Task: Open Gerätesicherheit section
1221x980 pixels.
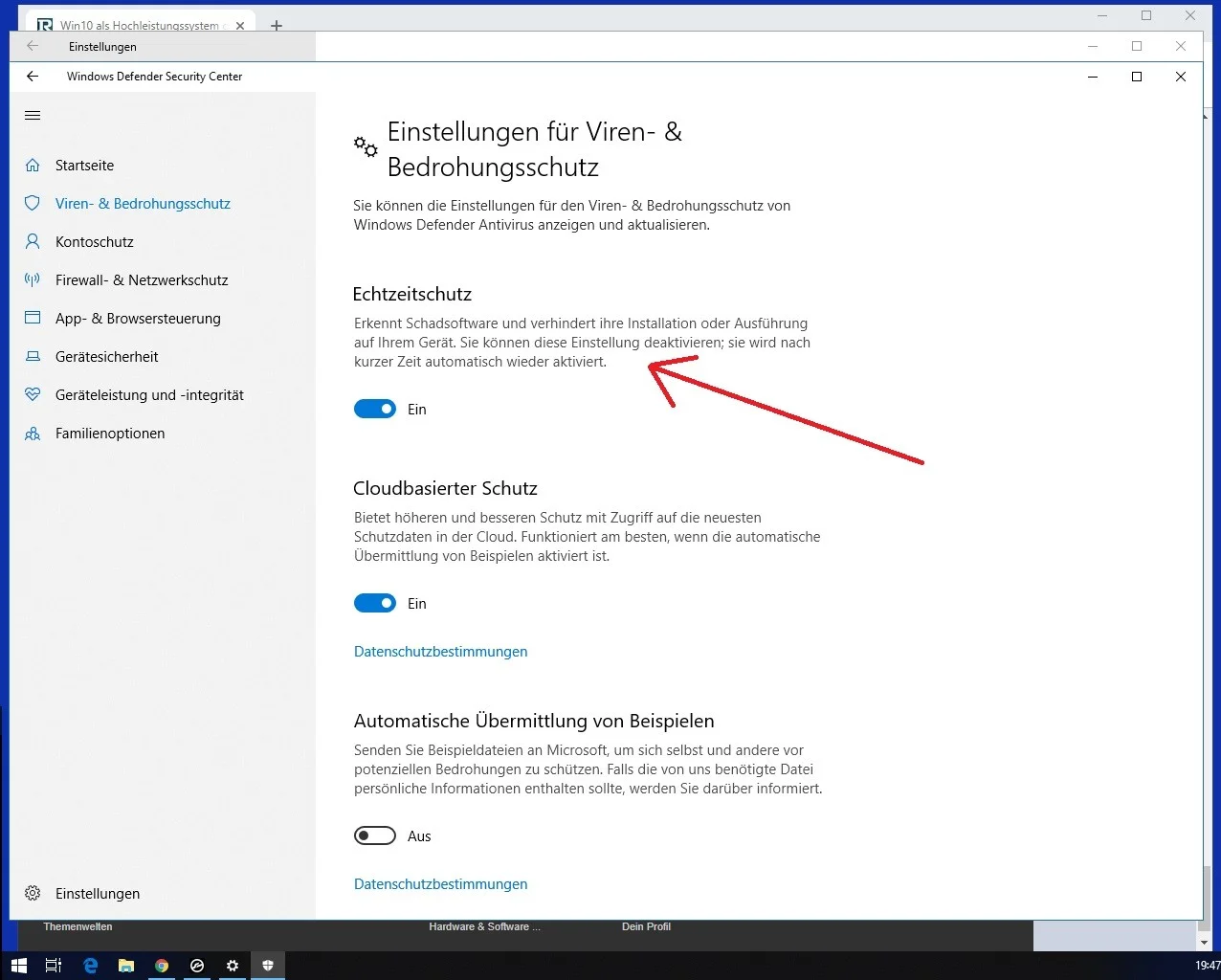Action: tap(107, 357)
